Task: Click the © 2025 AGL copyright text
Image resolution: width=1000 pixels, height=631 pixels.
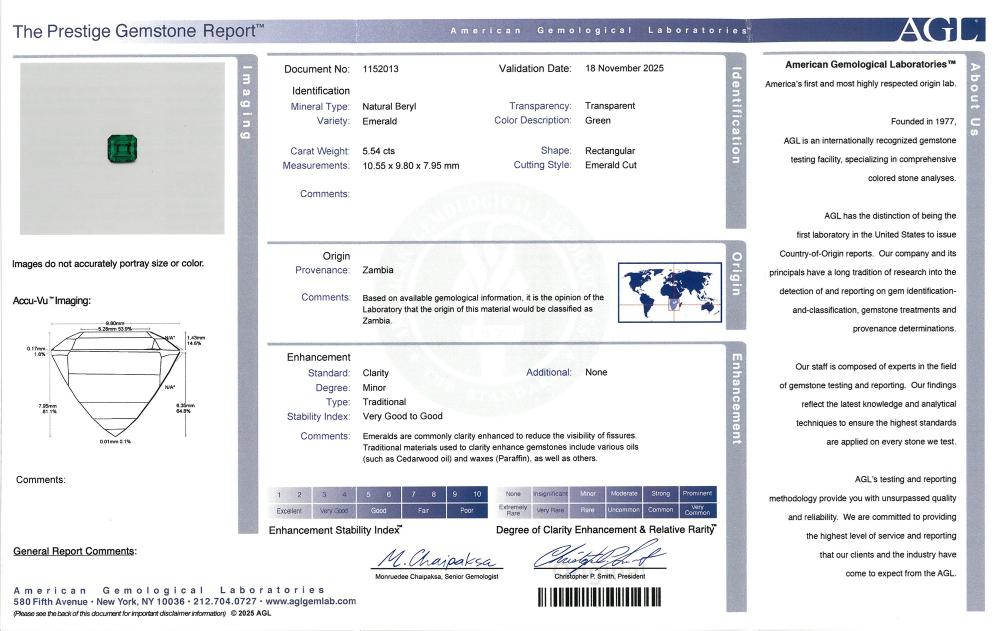Action: pyautogui.click(x=251, y=614)
